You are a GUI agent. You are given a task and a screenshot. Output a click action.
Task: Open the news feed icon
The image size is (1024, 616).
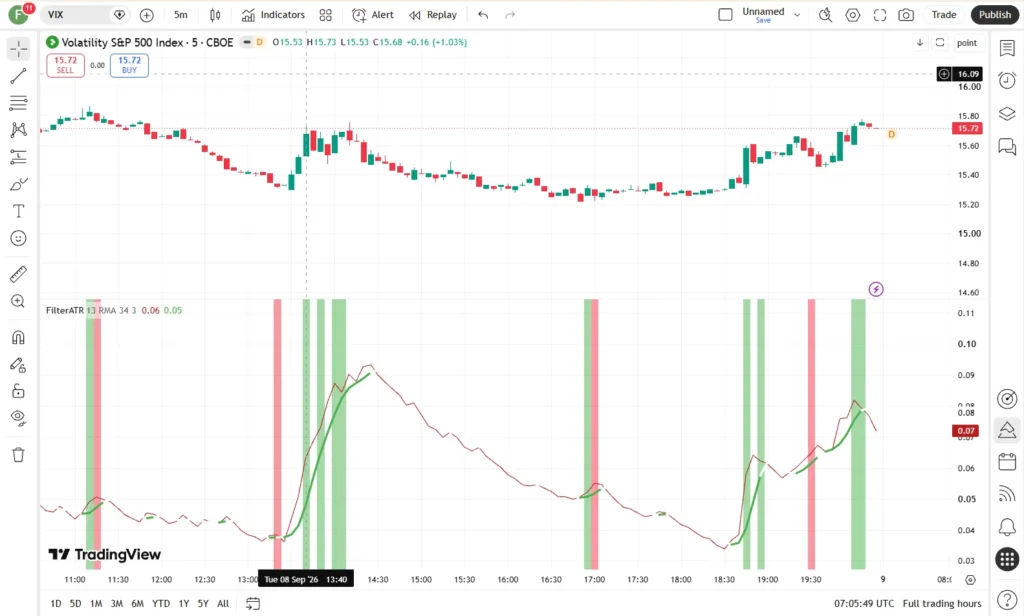click(x=1007, y=494)
